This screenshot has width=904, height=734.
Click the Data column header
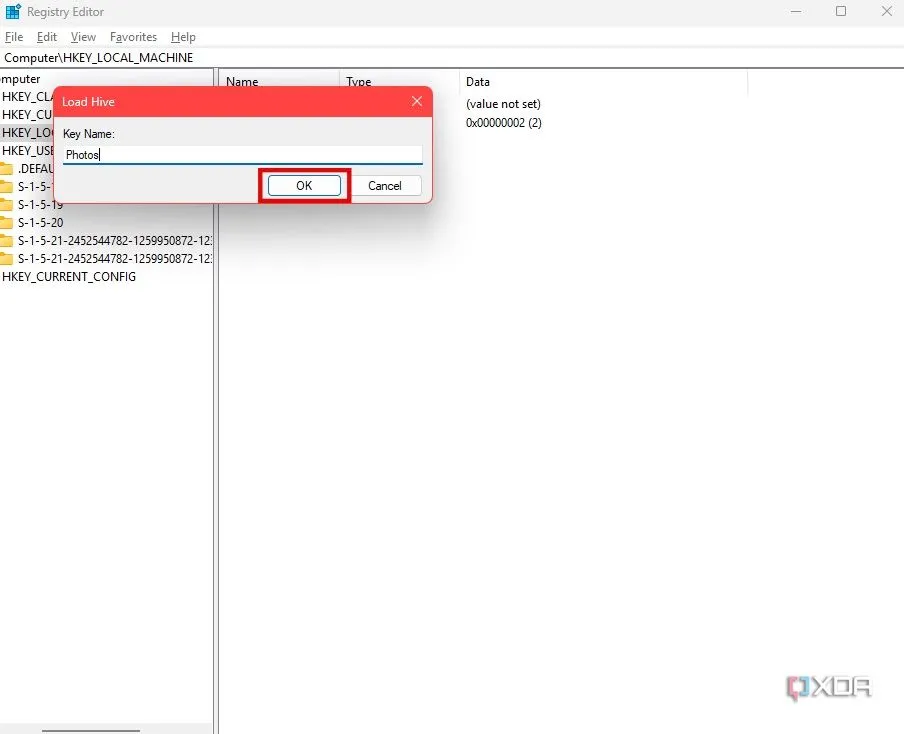click(x=603, y=81)
